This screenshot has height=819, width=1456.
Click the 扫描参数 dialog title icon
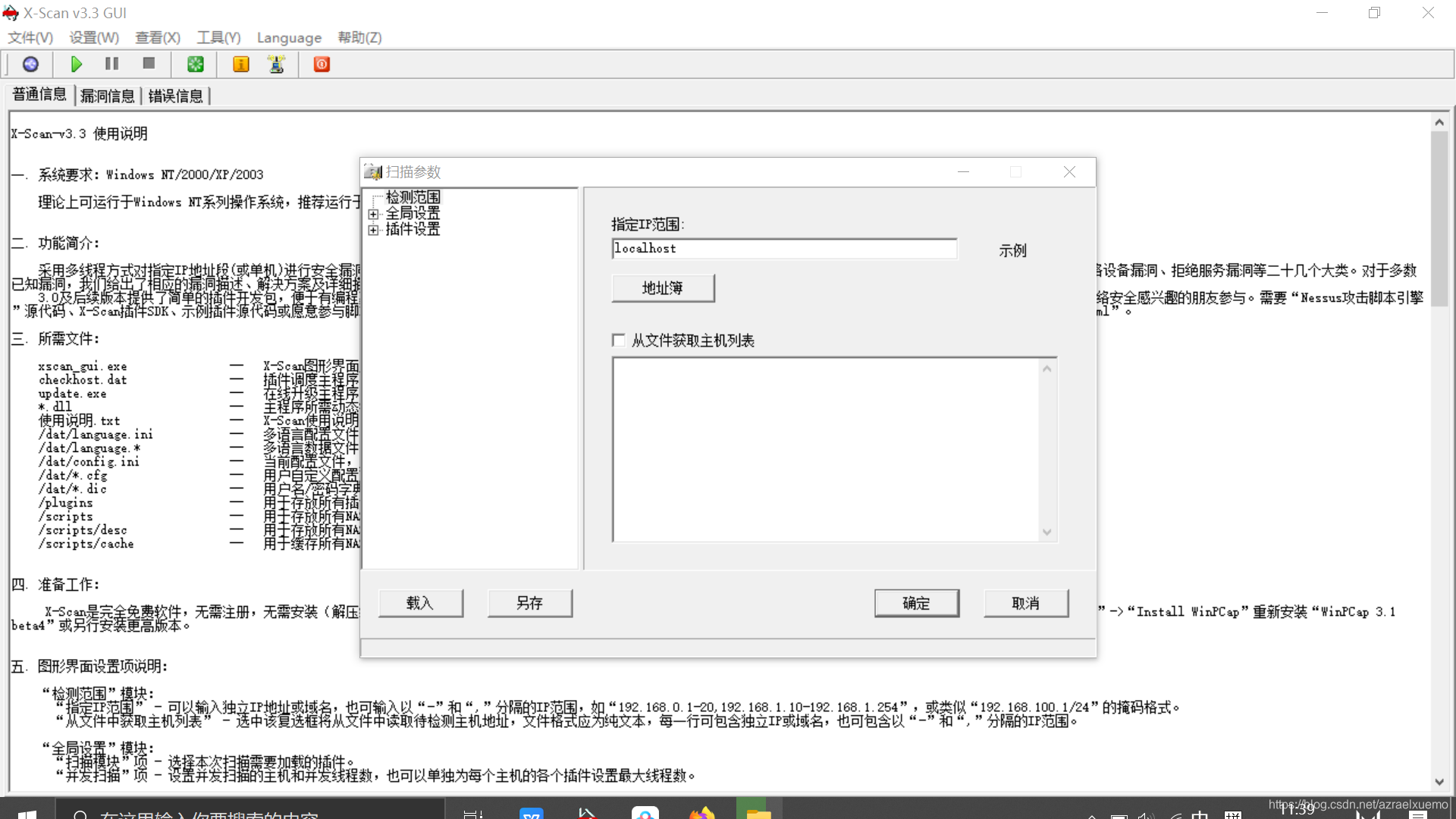coord(373,172)
